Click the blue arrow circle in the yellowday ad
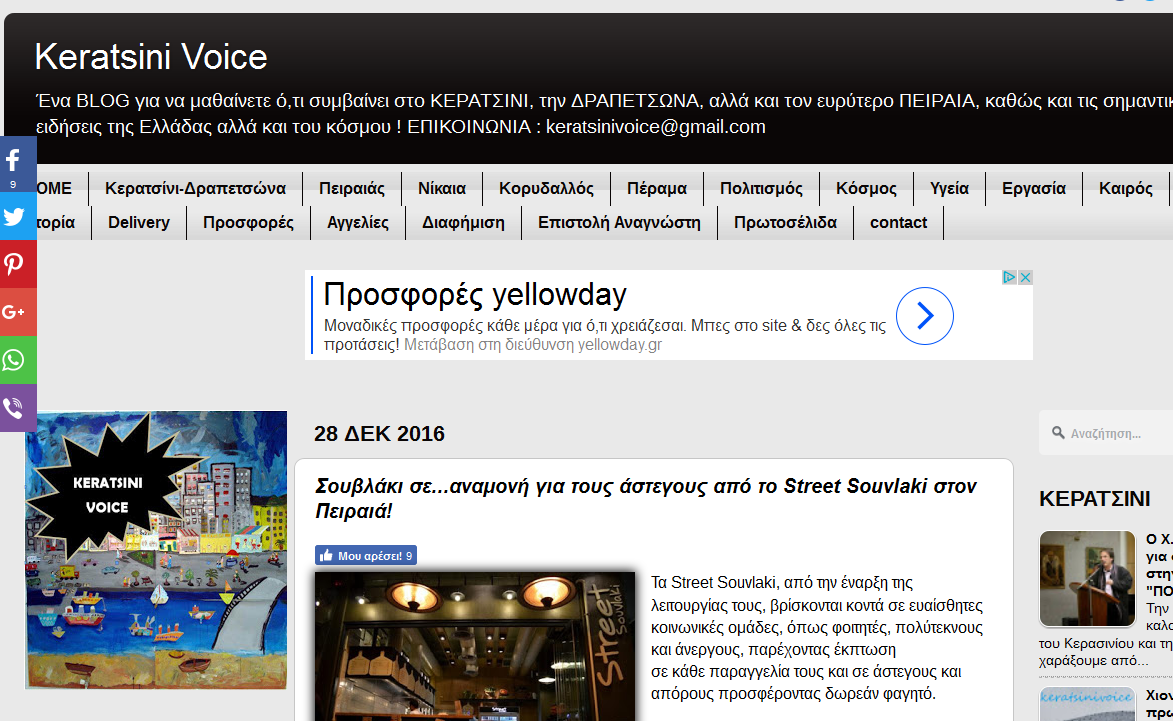This screenshot has height=721, width=1173. pyautogui.click(x=925, y=316)
